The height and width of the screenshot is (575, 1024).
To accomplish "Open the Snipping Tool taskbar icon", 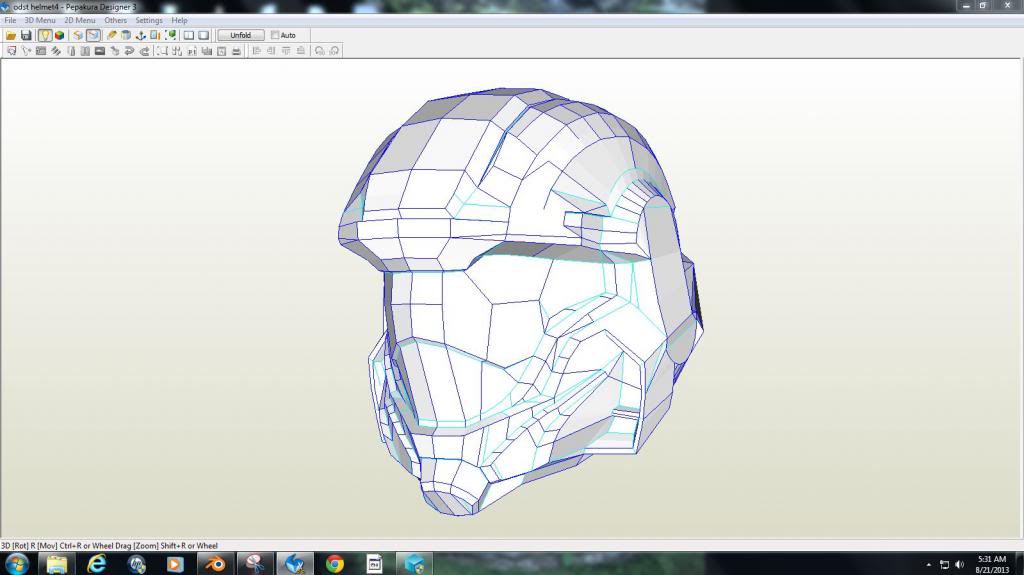I will 255,564.
